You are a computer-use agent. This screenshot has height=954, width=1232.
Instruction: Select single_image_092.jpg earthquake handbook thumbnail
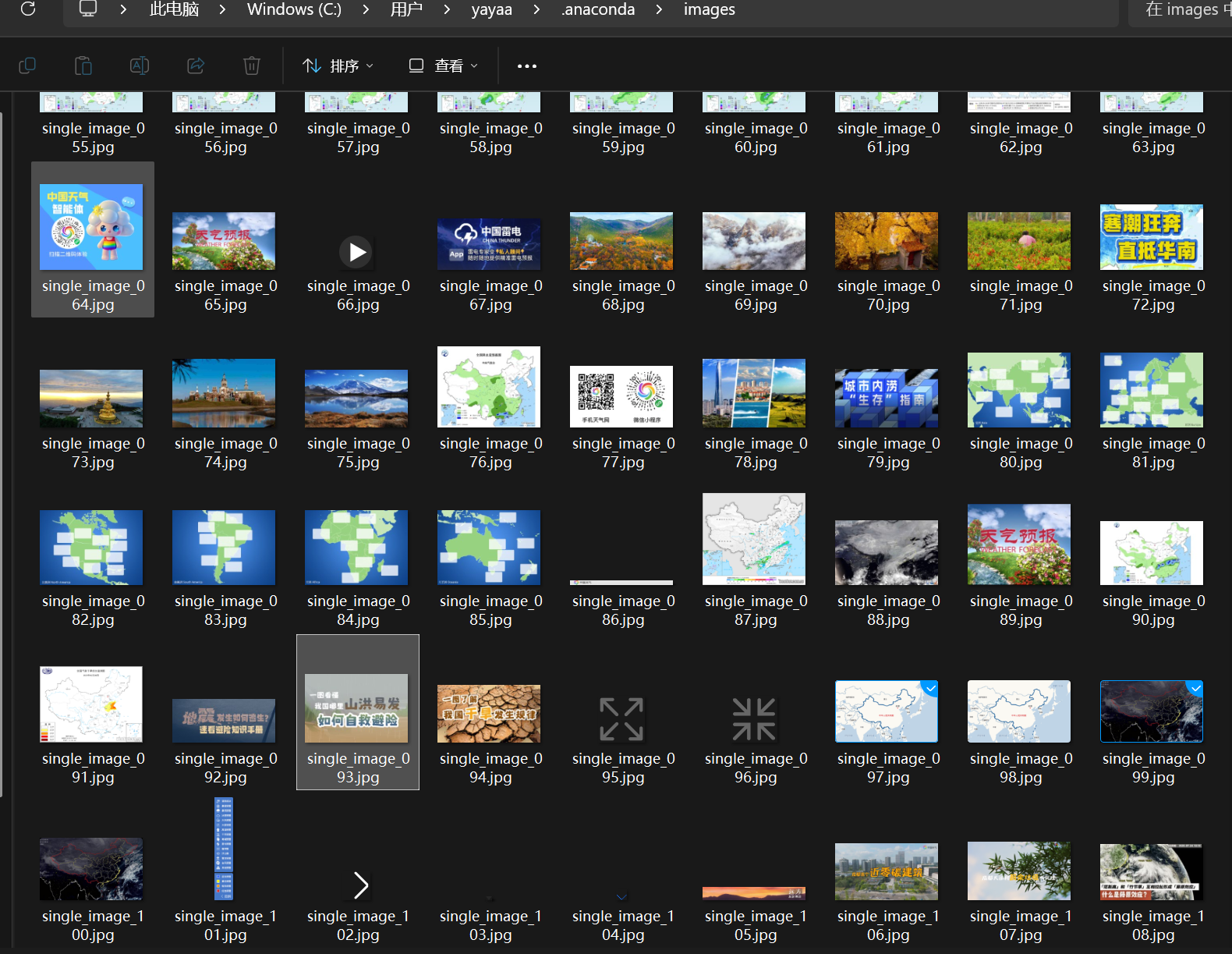(x=224, y=721)
